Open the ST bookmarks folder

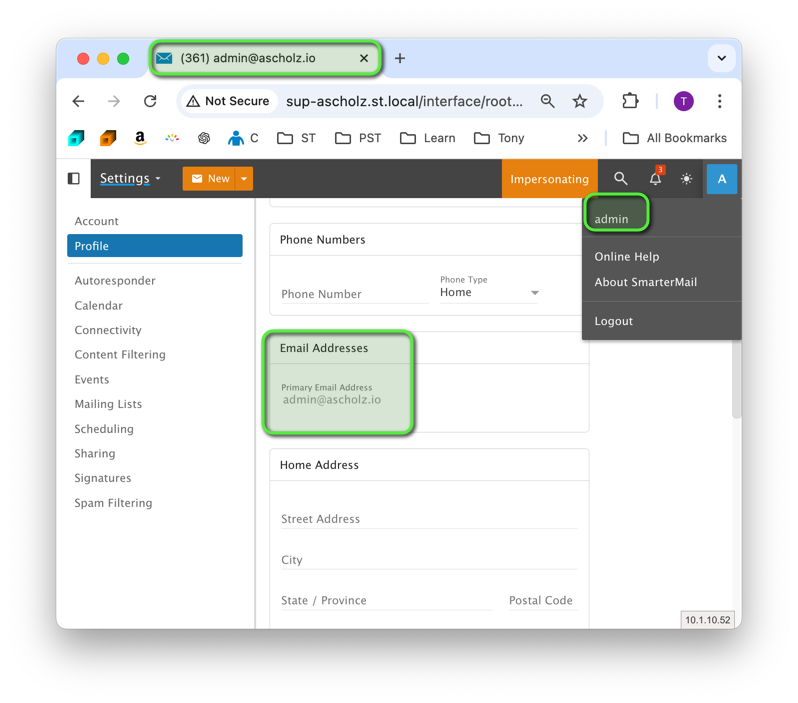pyautogui.click(x=297, y=138)
